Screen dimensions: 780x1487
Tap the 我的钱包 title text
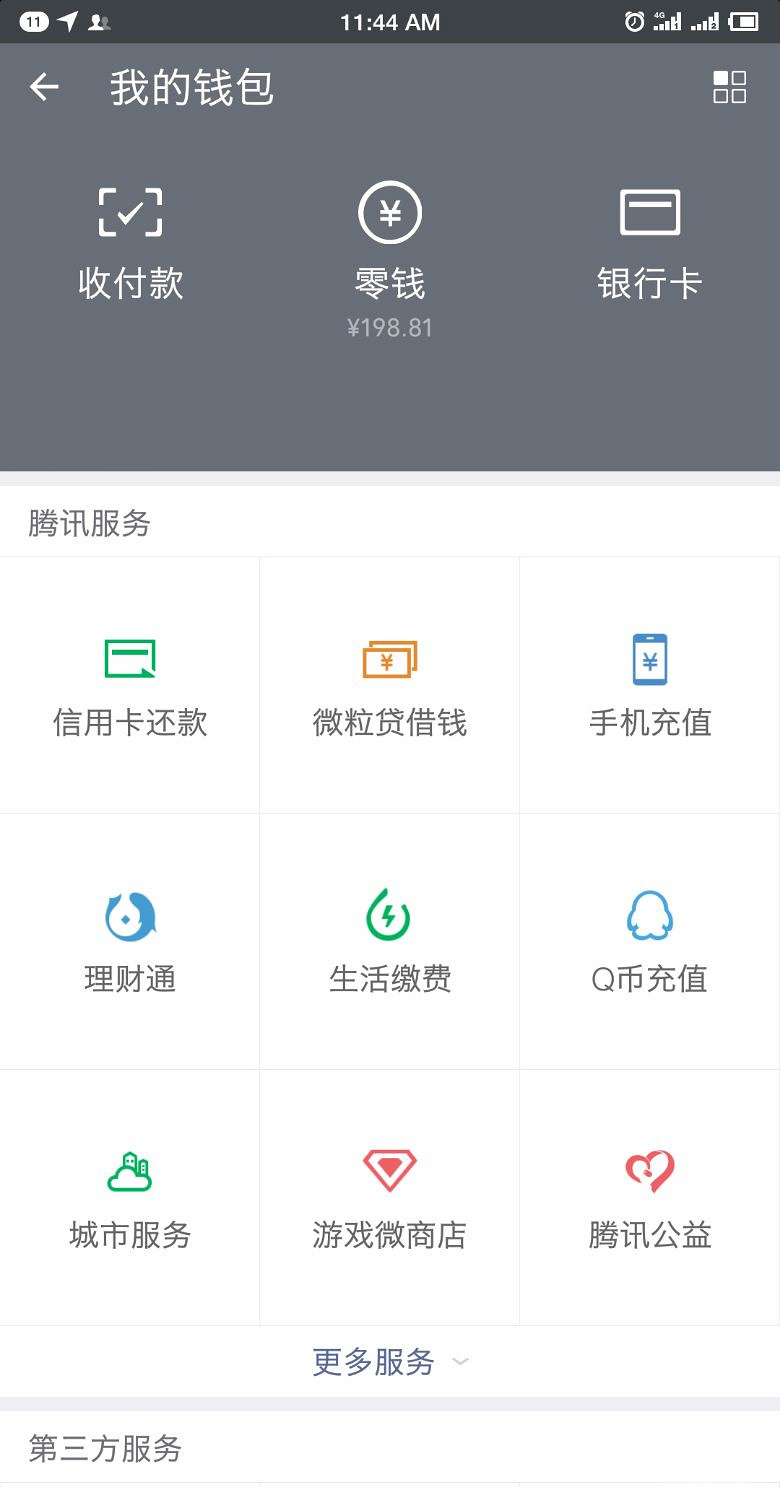point(192,88)
